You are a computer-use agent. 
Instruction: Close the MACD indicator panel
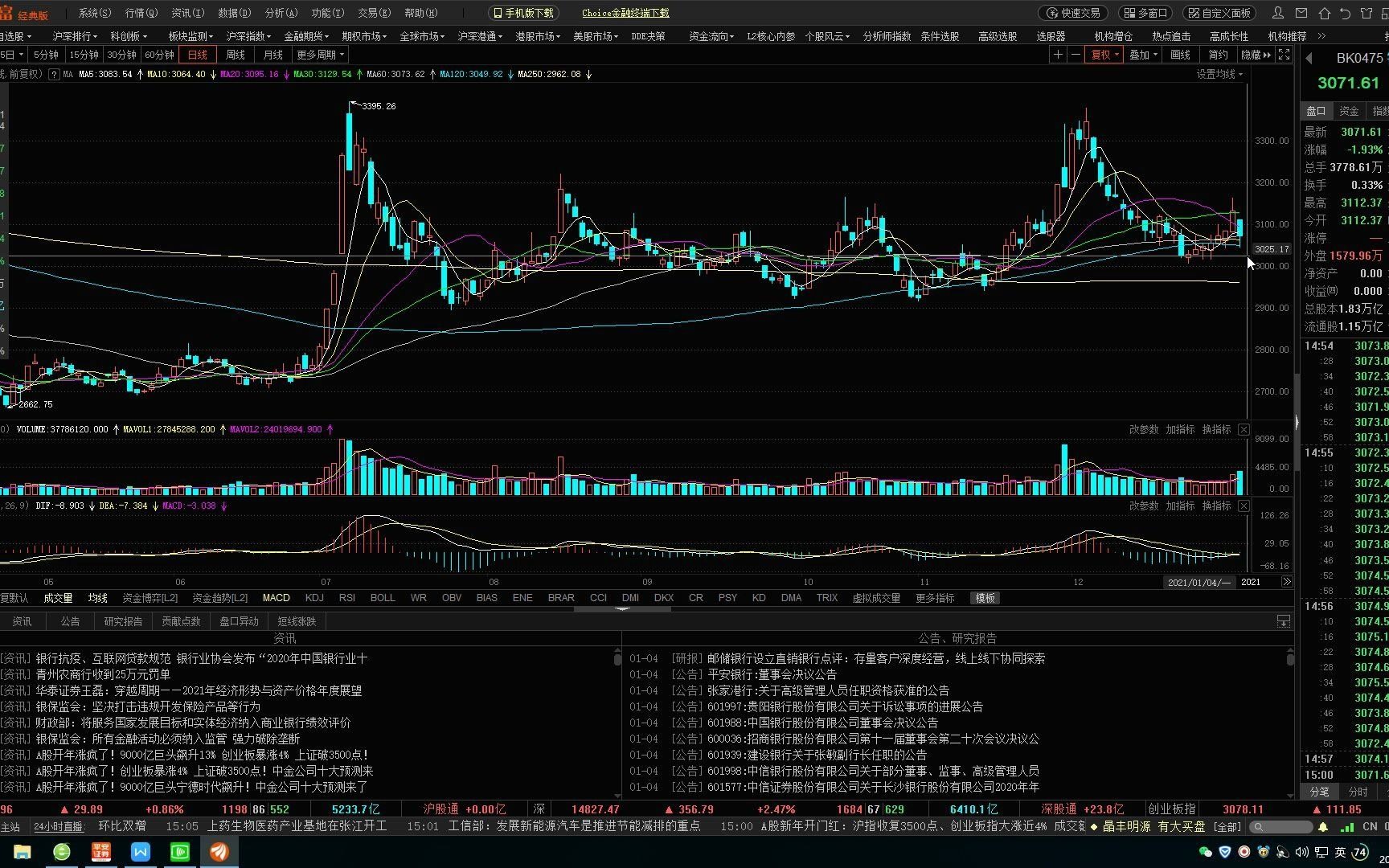tap(1244, 506)
